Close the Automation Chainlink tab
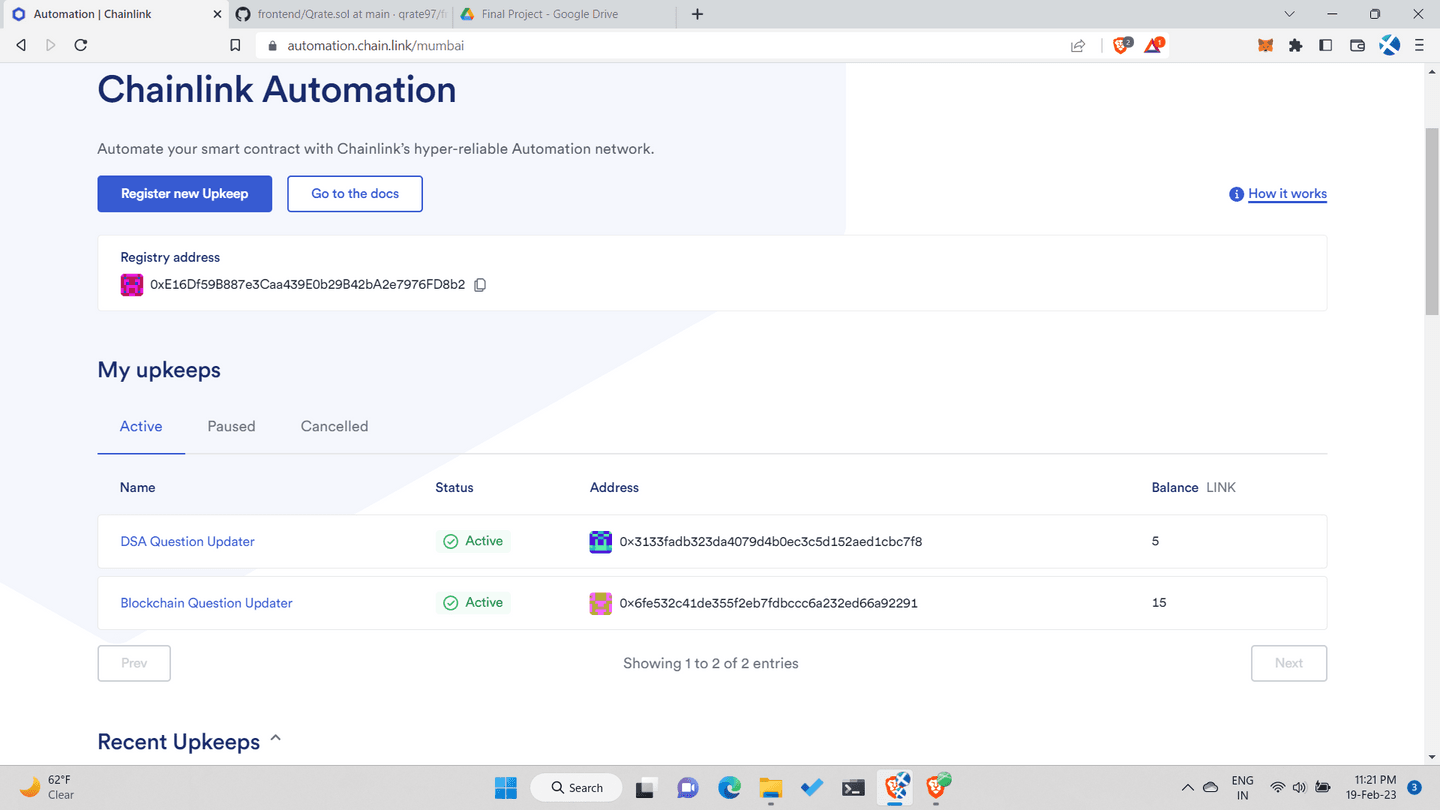 coord(219,14)
